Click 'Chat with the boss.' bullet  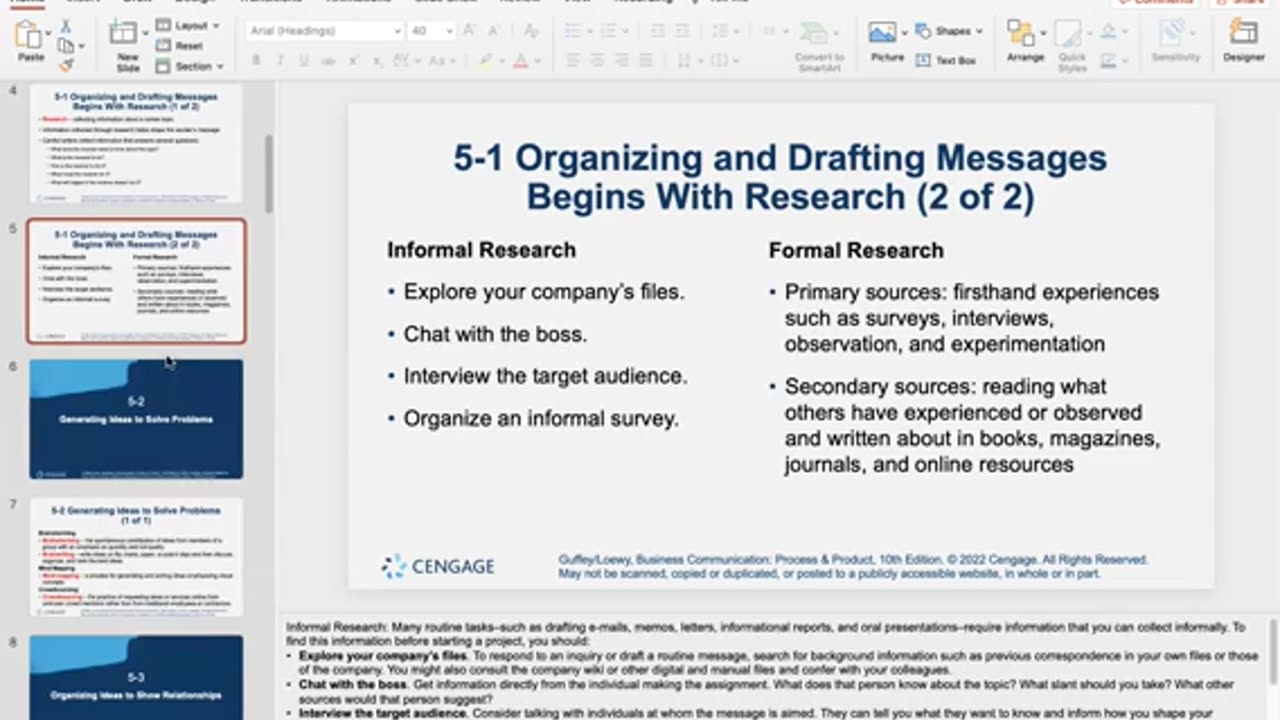click(495, 334)
